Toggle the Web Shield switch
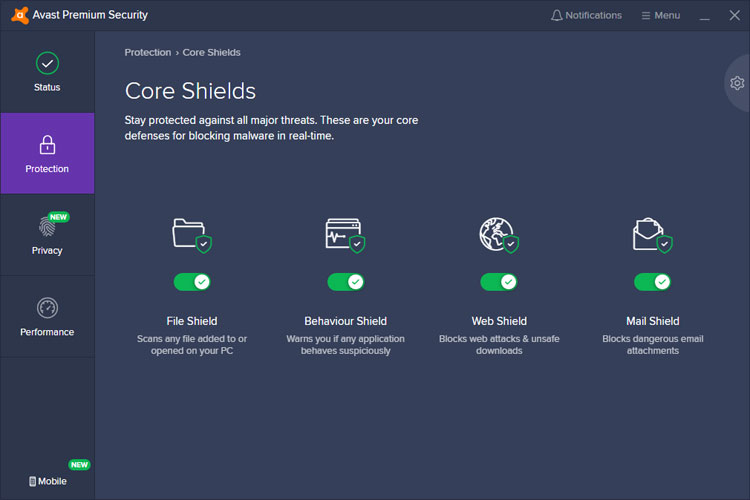750x500 pixels. click(x=499, y=282)
